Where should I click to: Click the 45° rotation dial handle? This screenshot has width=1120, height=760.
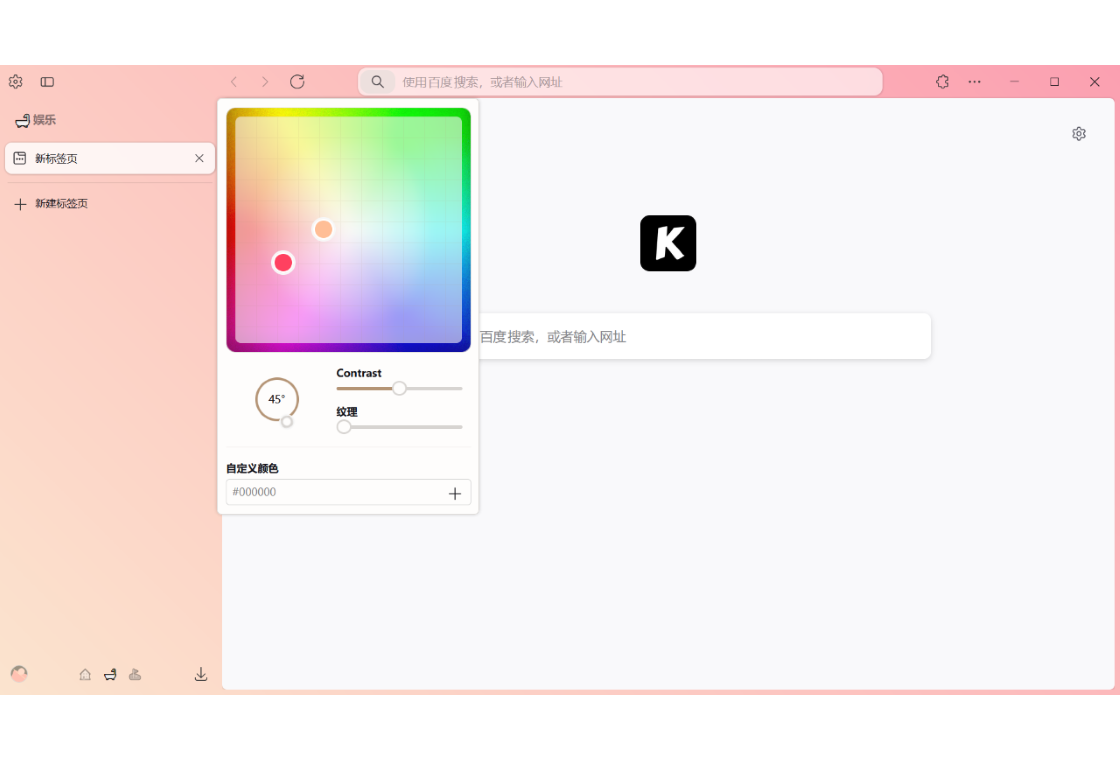[286, 421]
